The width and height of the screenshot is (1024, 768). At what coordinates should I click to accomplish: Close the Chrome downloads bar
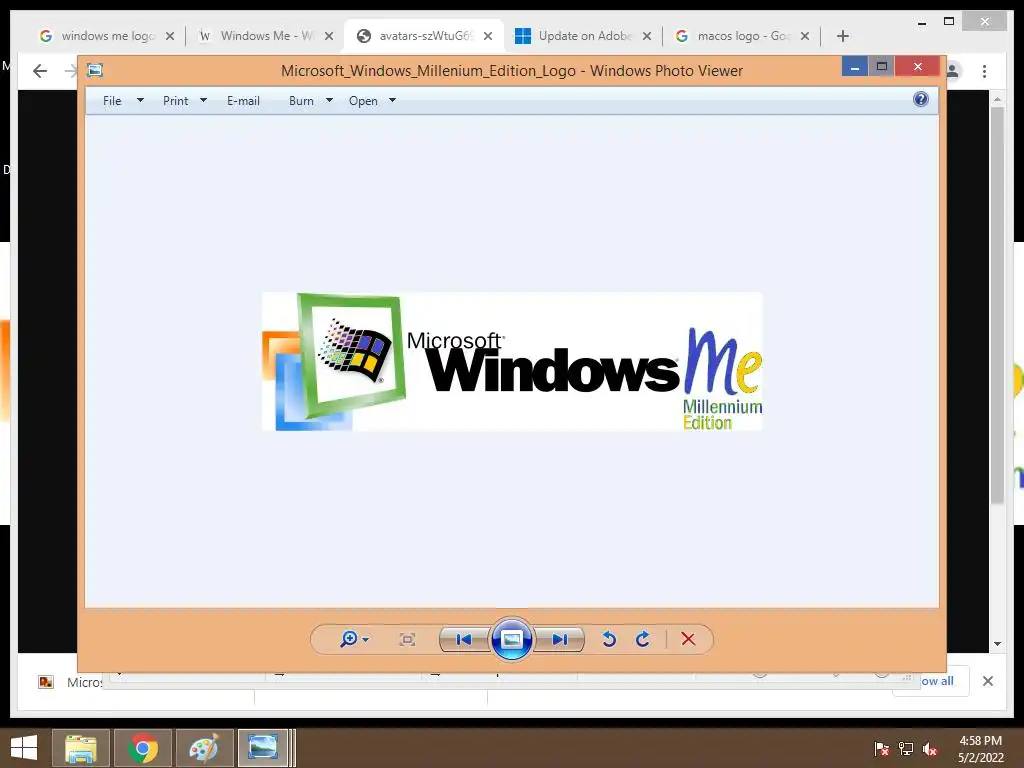[988, 681]
